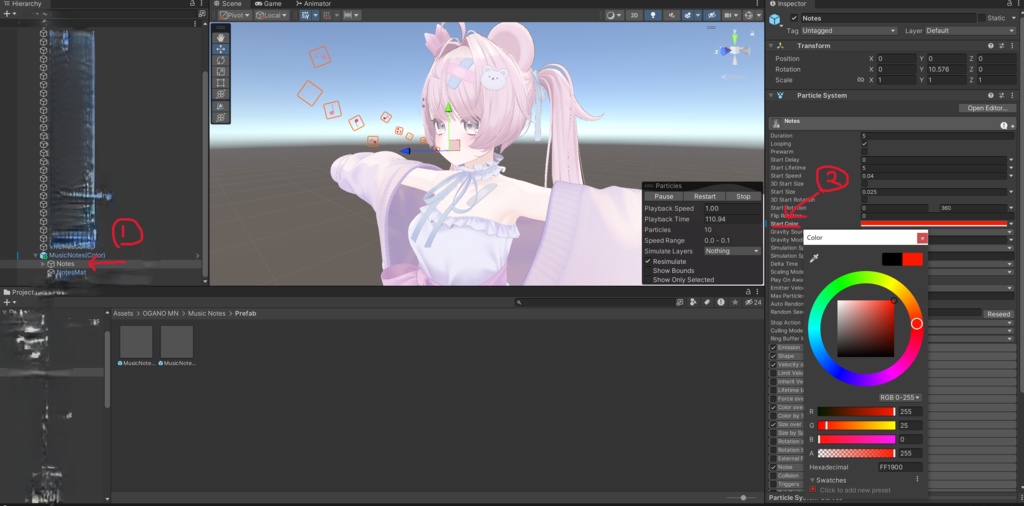The width and height of the screenshot is (1024, 506).
Task: Click Pause in Particles overlay
Action: 664,196
